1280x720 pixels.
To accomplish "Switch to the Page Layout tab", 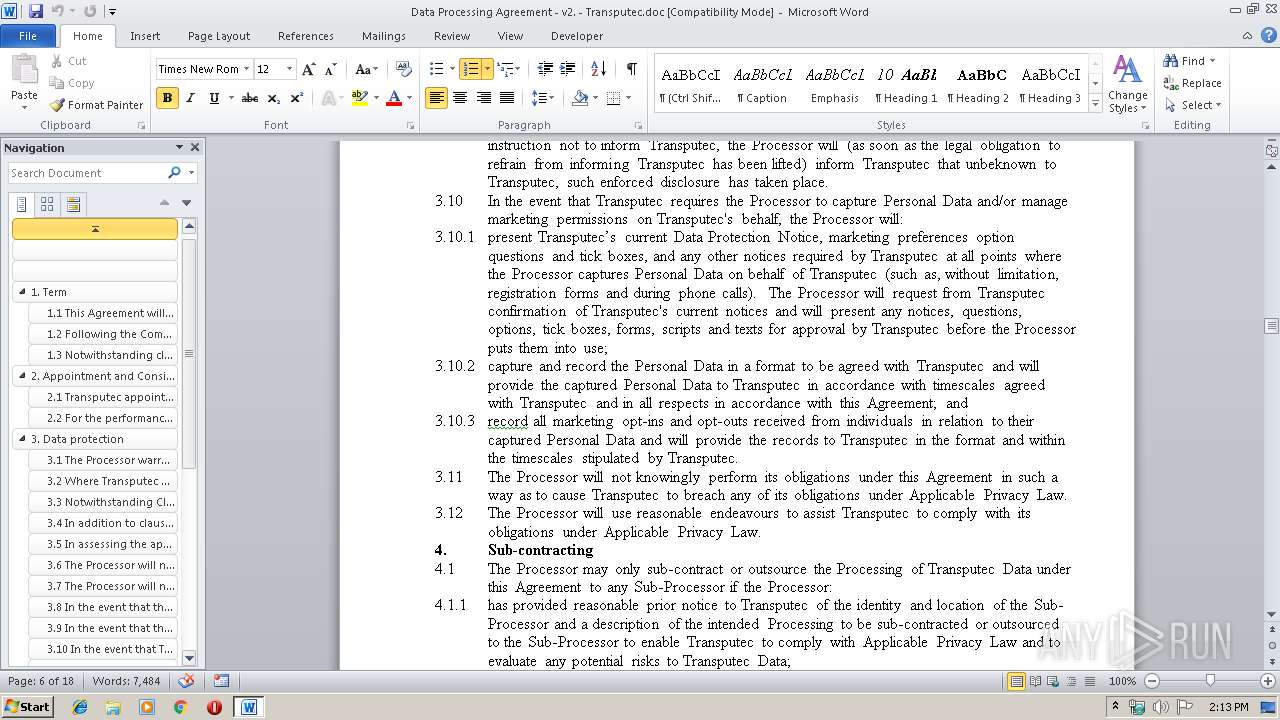I will click(x=219, y=36).
